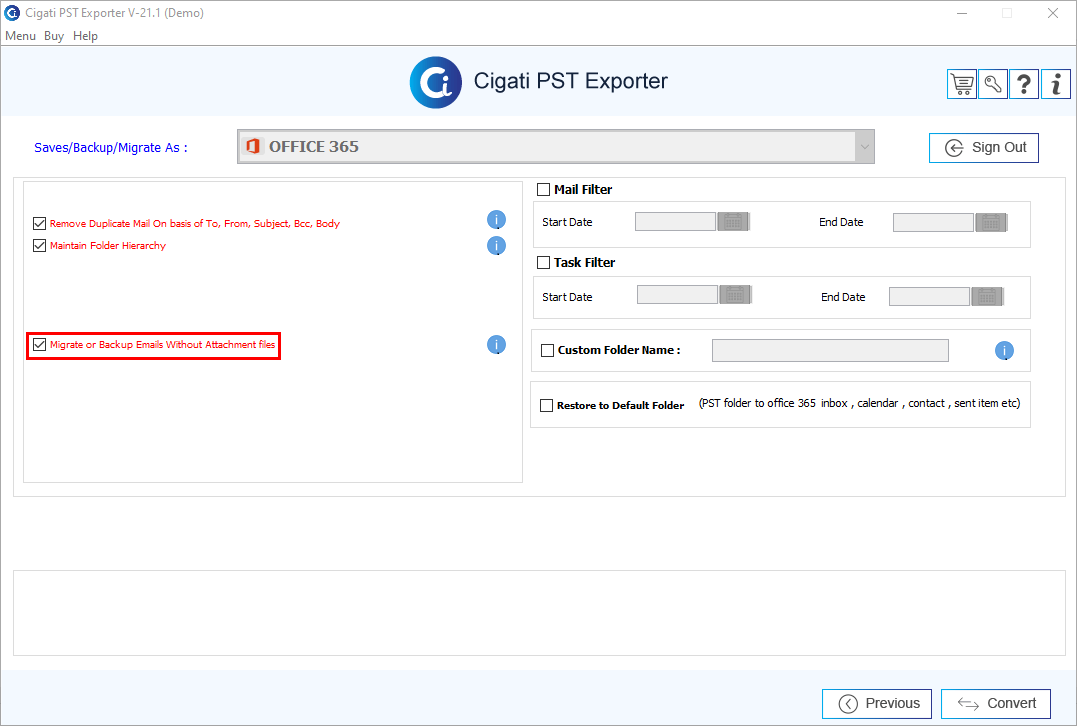Image resolution: width=1077 pixels, height=726 pixels.
Task: Enable the Mail Filter checkbox
Action: point(543,189)
